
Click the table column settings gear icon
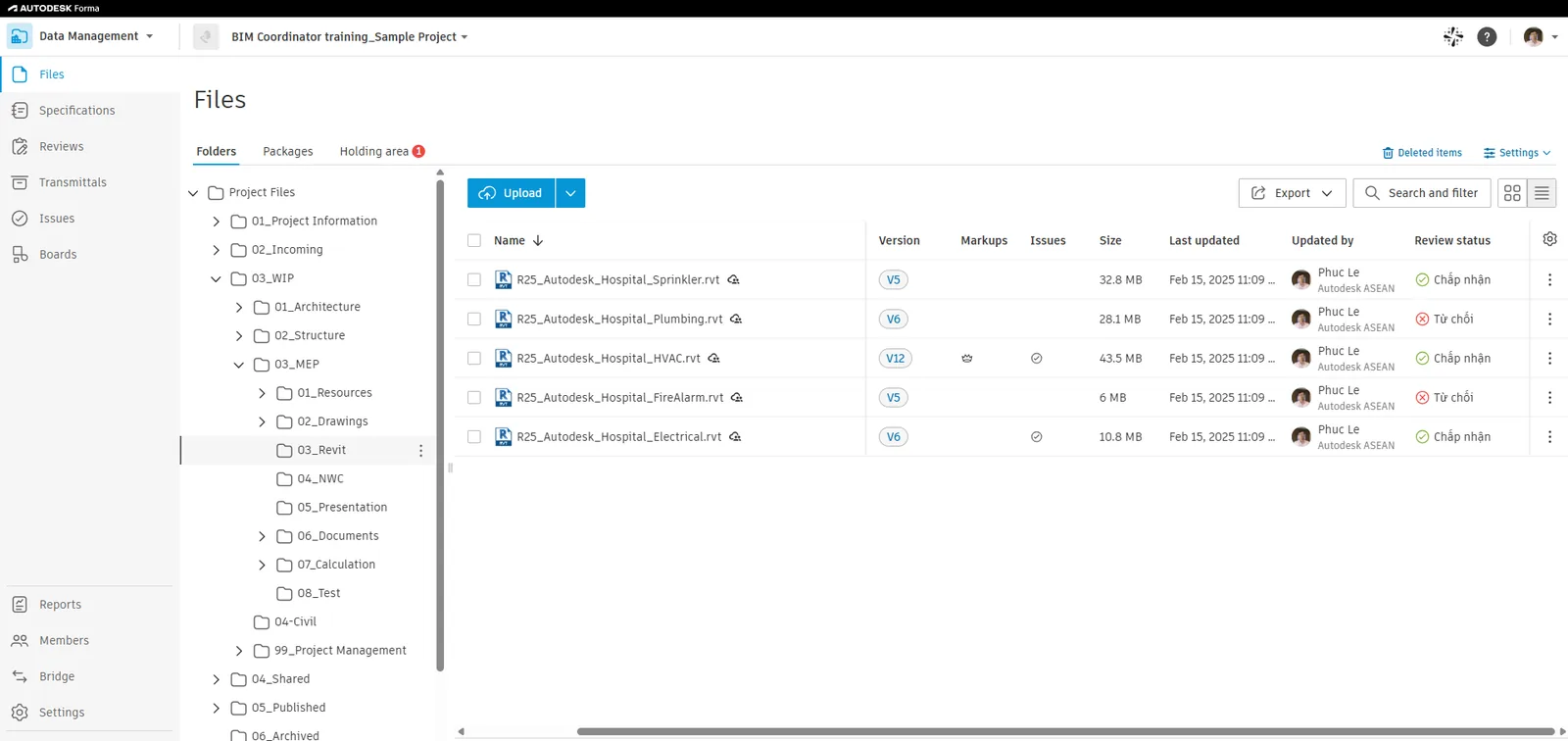tap(1549, 239)
